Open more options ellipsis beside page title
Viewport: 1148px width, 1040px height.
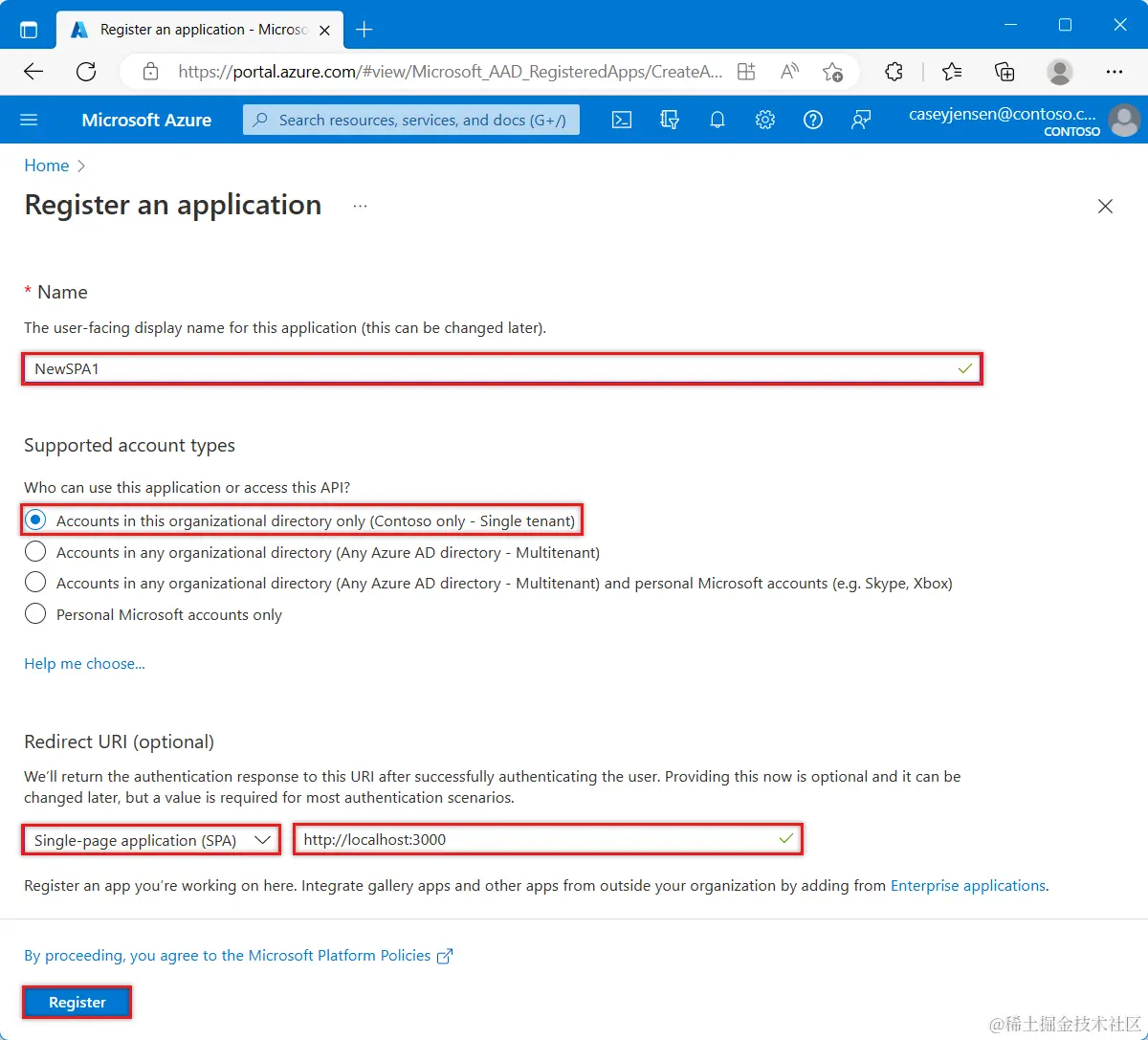pyautogui.click(x=360, y=206)
